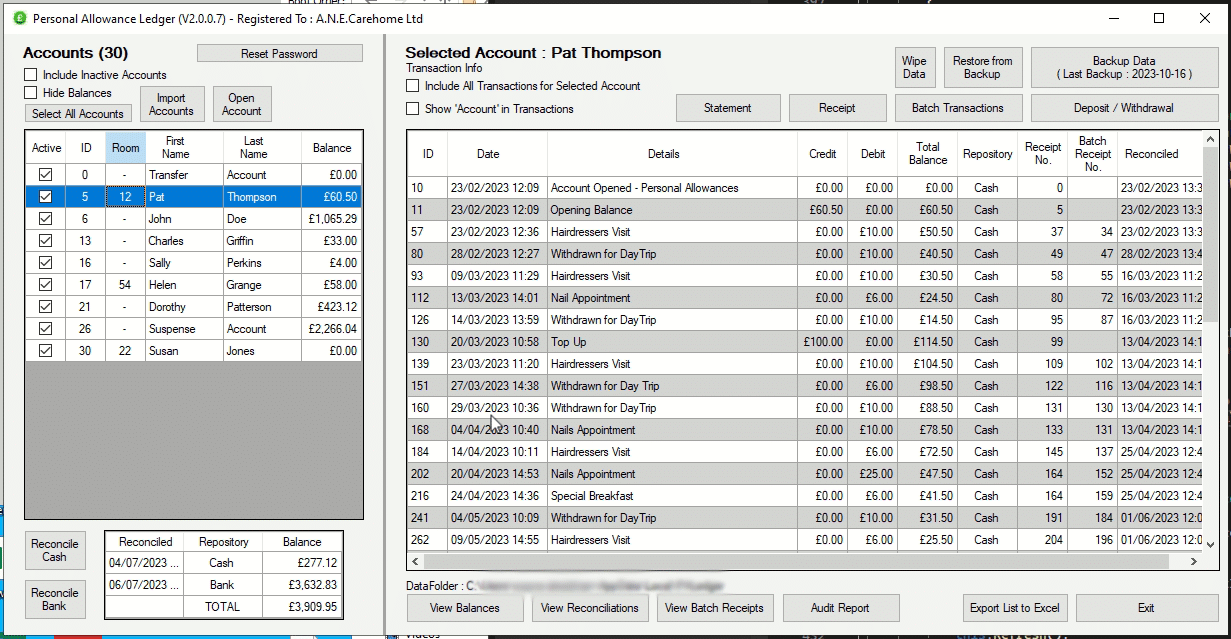Uncheck Active box for John Doe
Screen dimensions: 1231x639
point(45,219)
